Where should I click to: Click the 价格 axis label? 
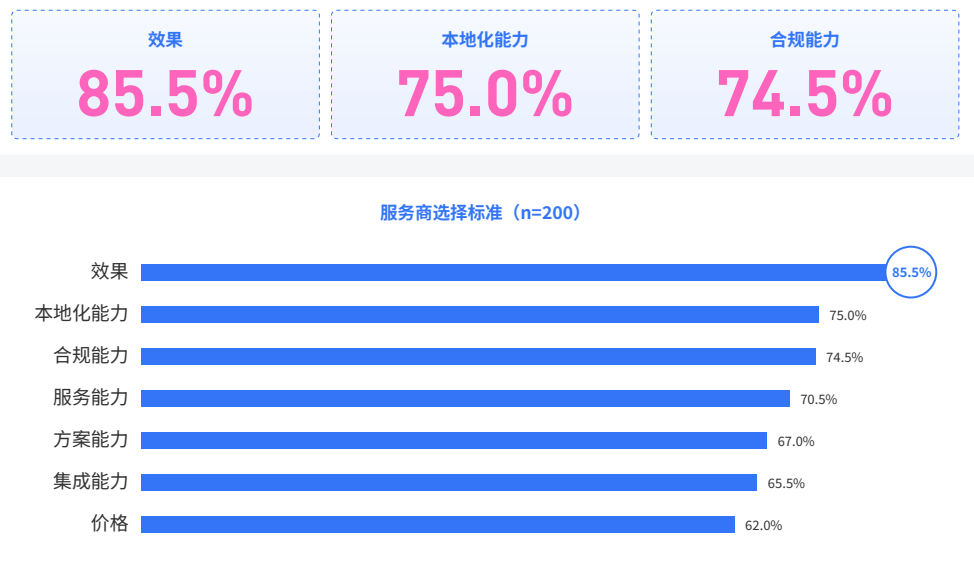pos(109,524)
